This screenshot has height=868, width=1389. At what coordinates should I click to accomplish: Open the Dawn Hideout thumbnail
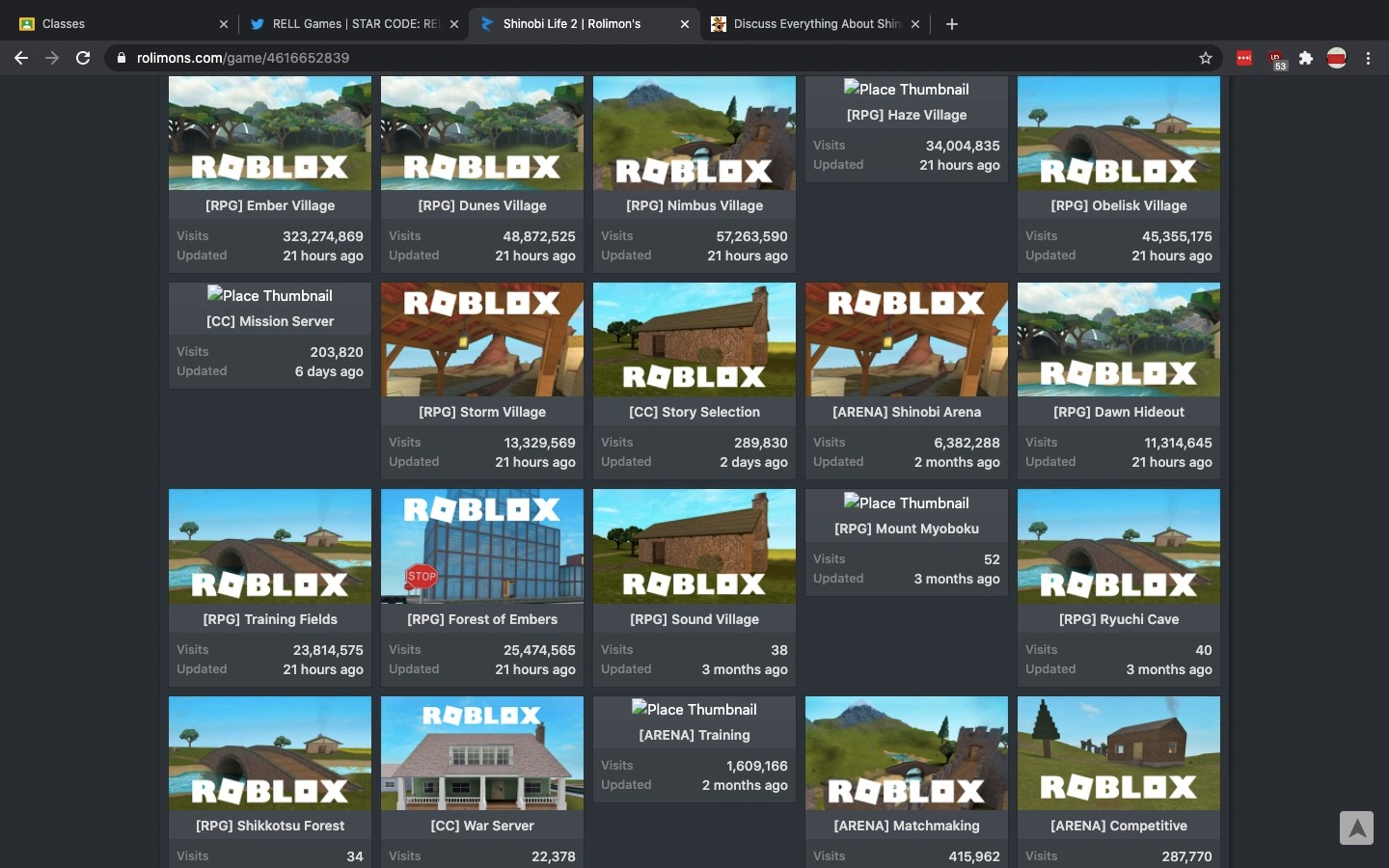click(1119, 339)
